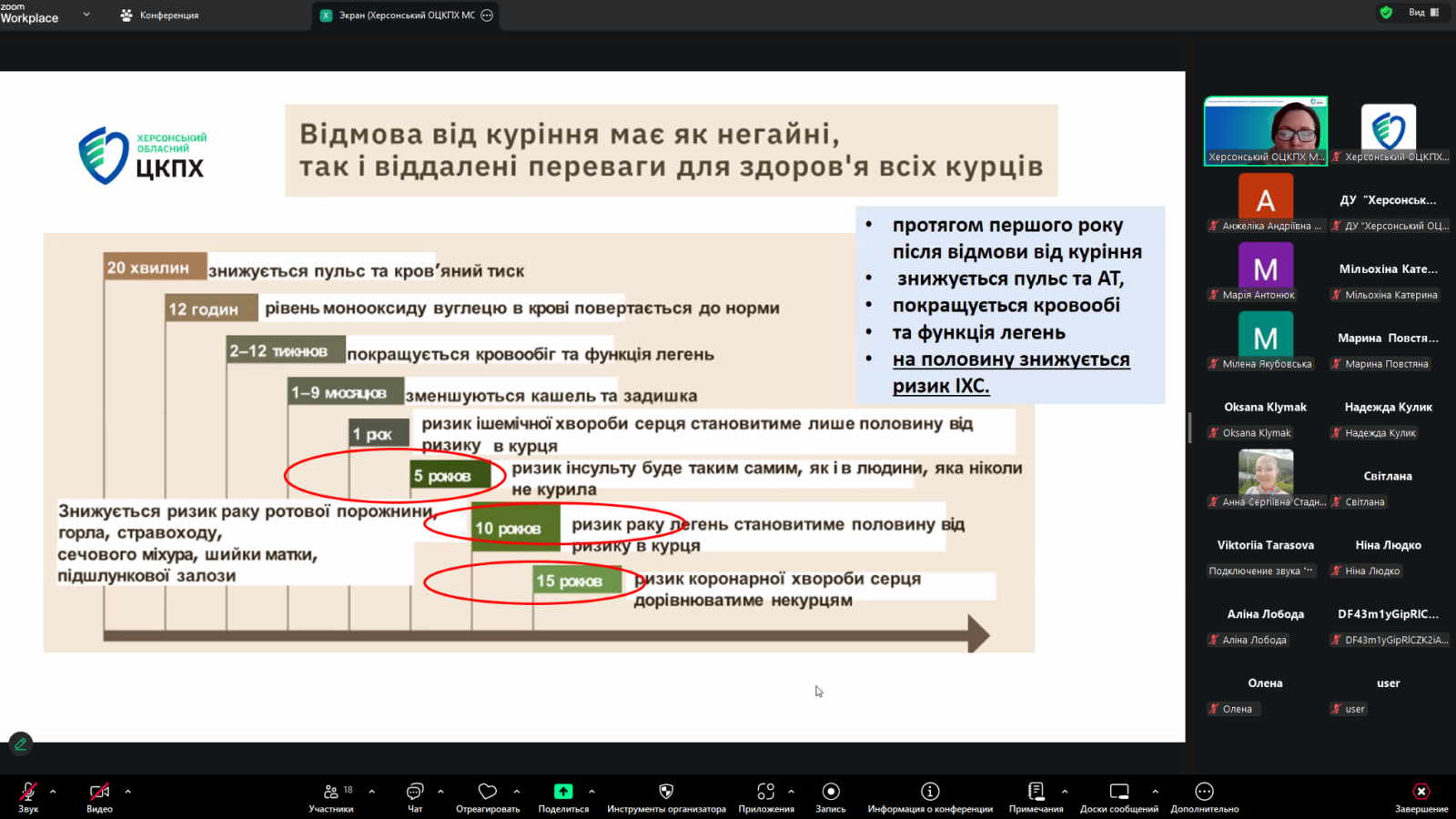
Task: Turn on the video camera
Action: coord(99,792)
